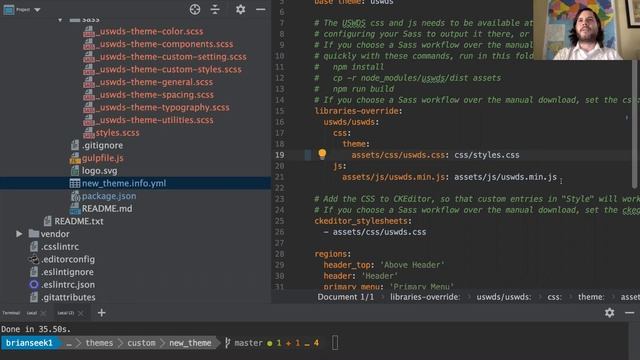The height and width of the screenshot is (360, 640).
Task: Select the .gitignore file
Action: coord(102,145)
